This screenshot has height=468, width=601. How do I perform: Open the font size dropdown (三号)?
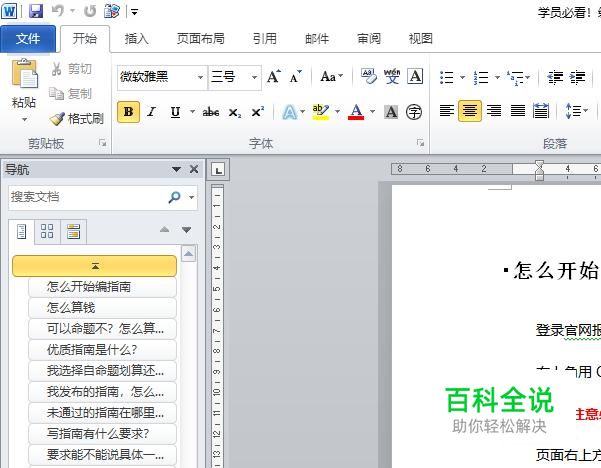(255, 77)
